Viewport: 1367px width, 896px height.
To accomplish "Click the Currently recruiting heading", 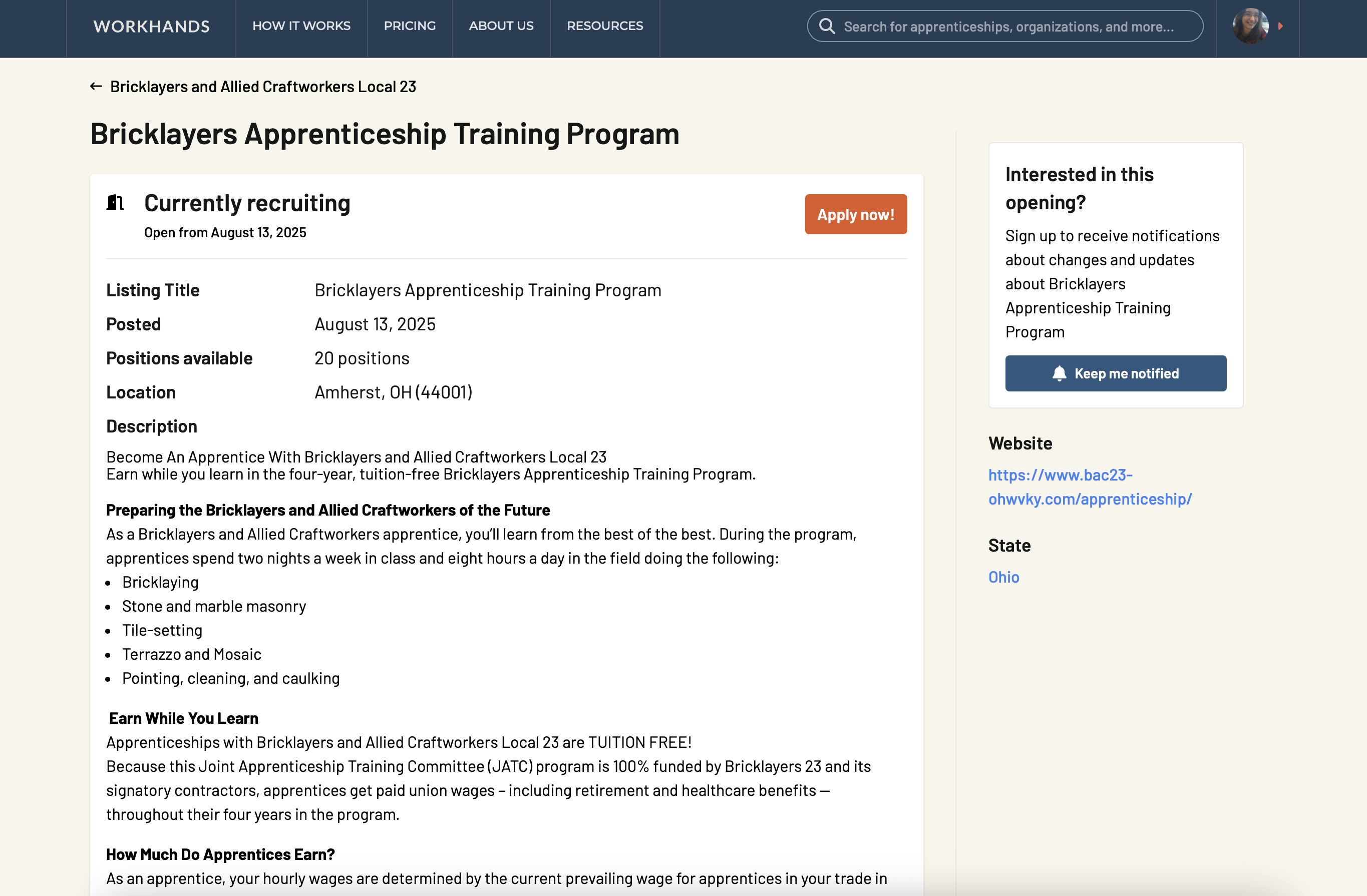I will 247,203.
